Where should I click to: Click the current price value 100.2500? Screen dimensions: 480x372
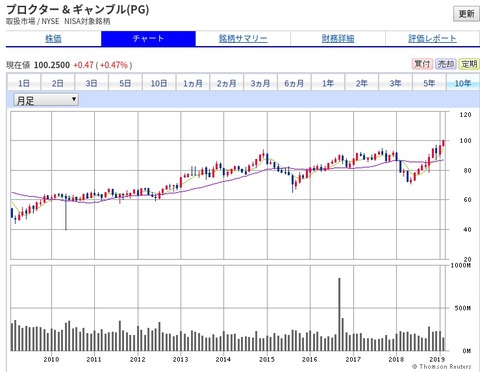[x=52, y=65]
